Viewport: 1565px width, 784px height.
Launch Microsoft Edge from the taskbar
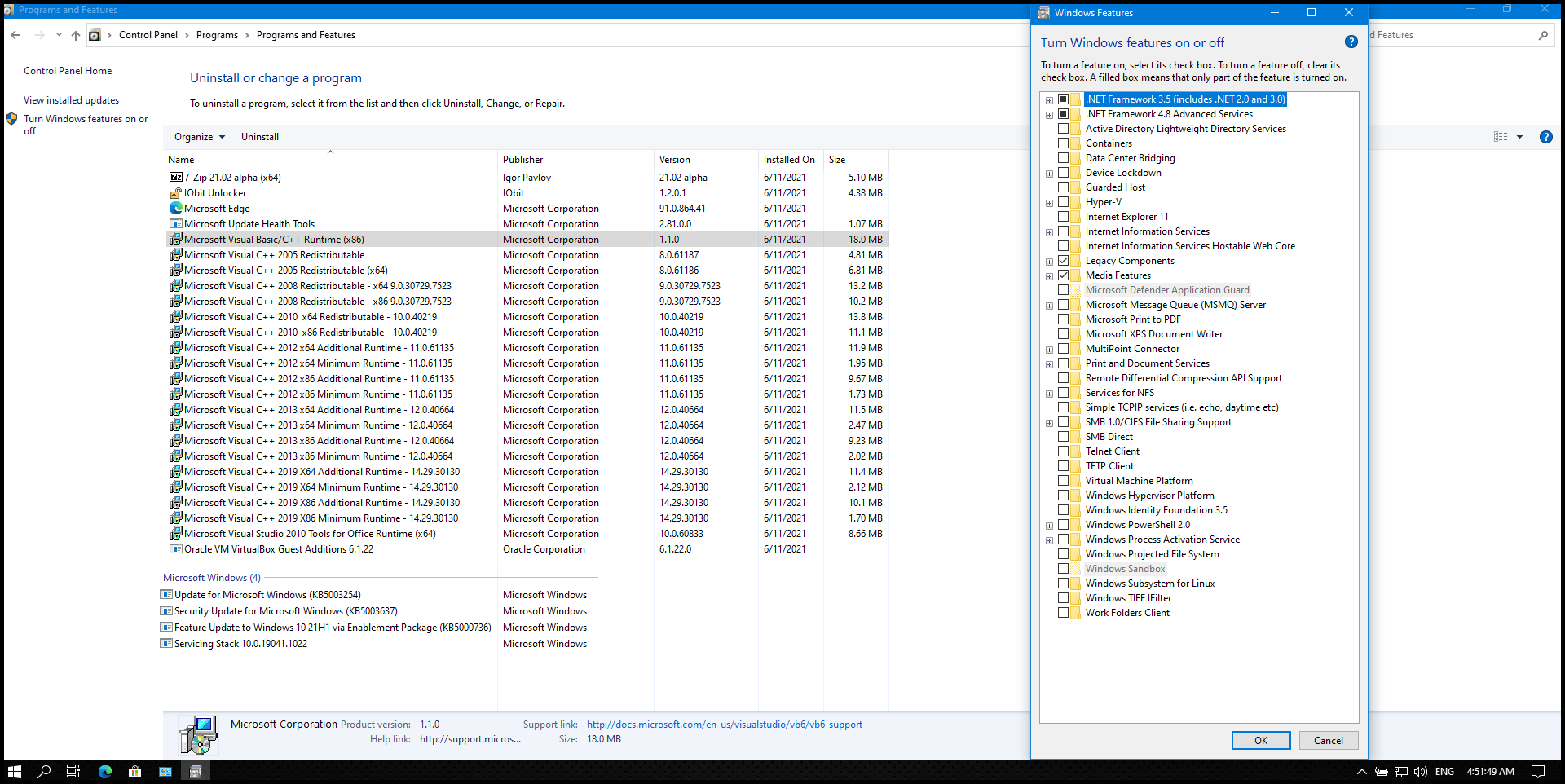(104, 771)
